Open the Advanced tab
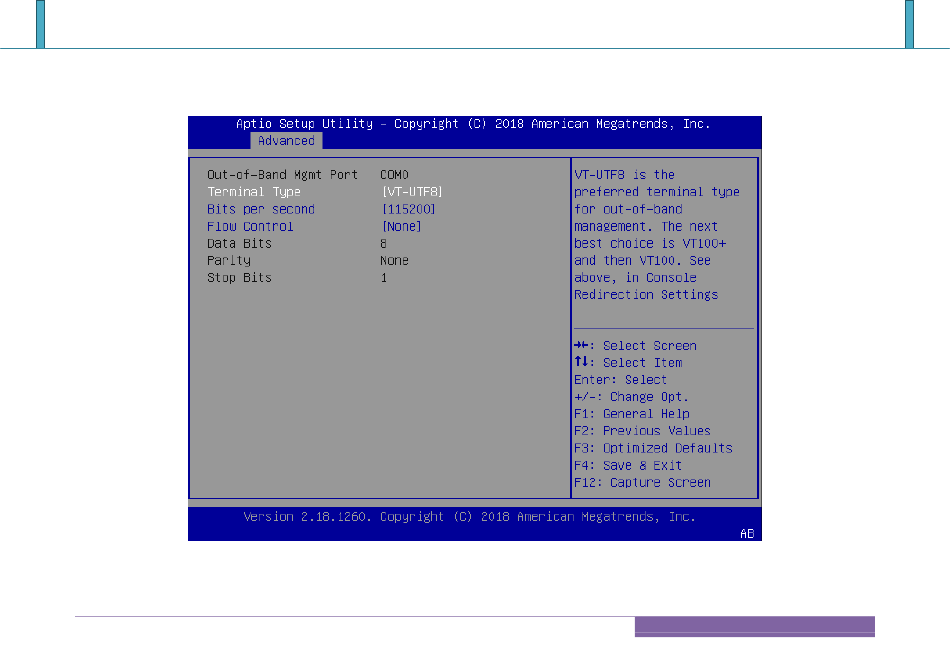 click(x=286, y=141)
